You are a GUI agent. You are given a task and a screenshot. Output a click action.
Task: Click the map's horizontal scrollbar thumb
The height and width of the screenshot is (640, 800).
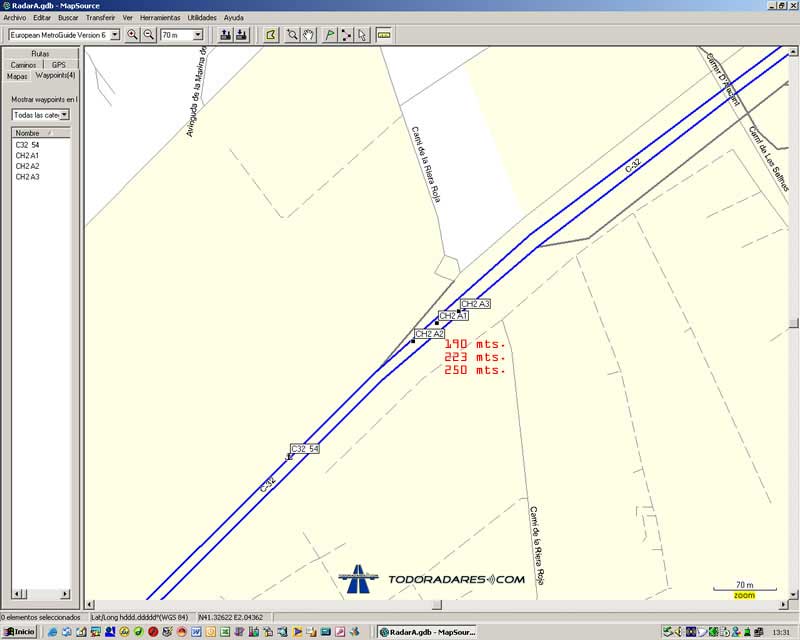point(435,605)
